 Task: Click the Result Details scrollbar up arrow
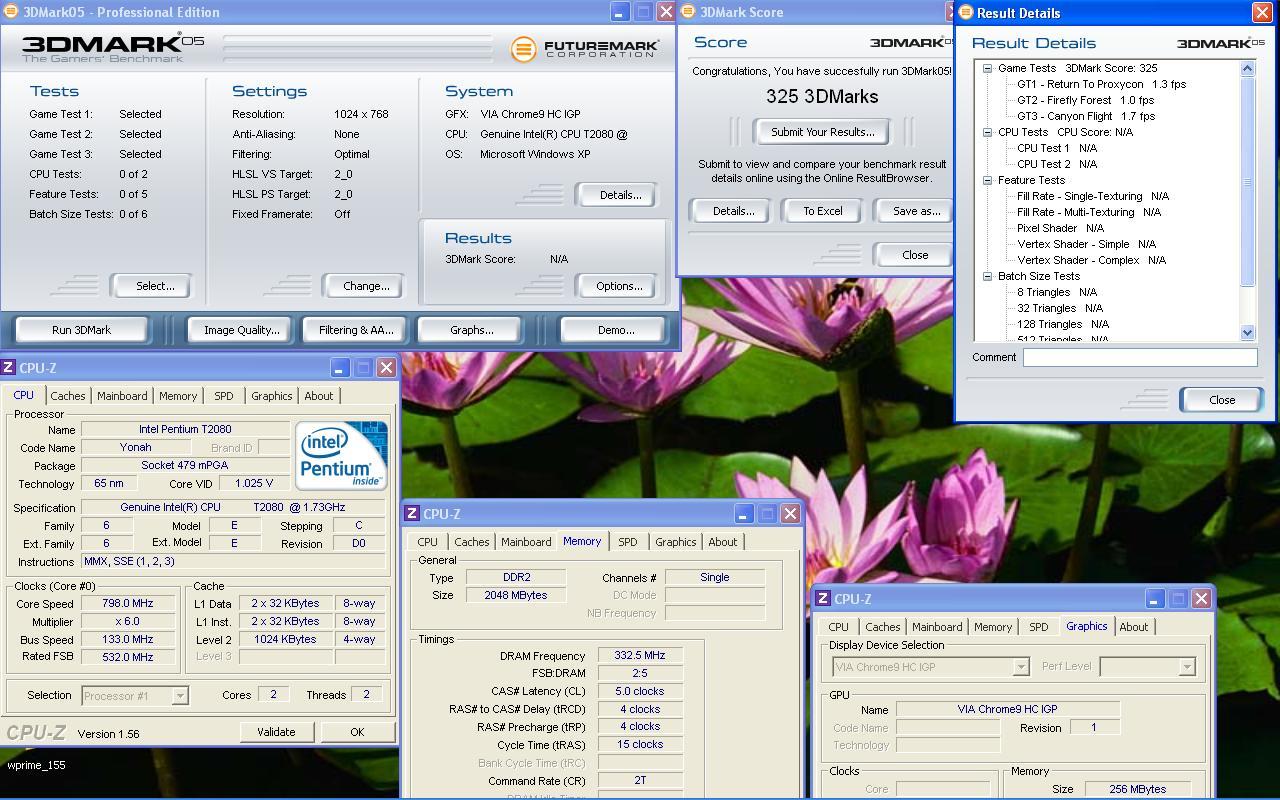click(1247, 69)
